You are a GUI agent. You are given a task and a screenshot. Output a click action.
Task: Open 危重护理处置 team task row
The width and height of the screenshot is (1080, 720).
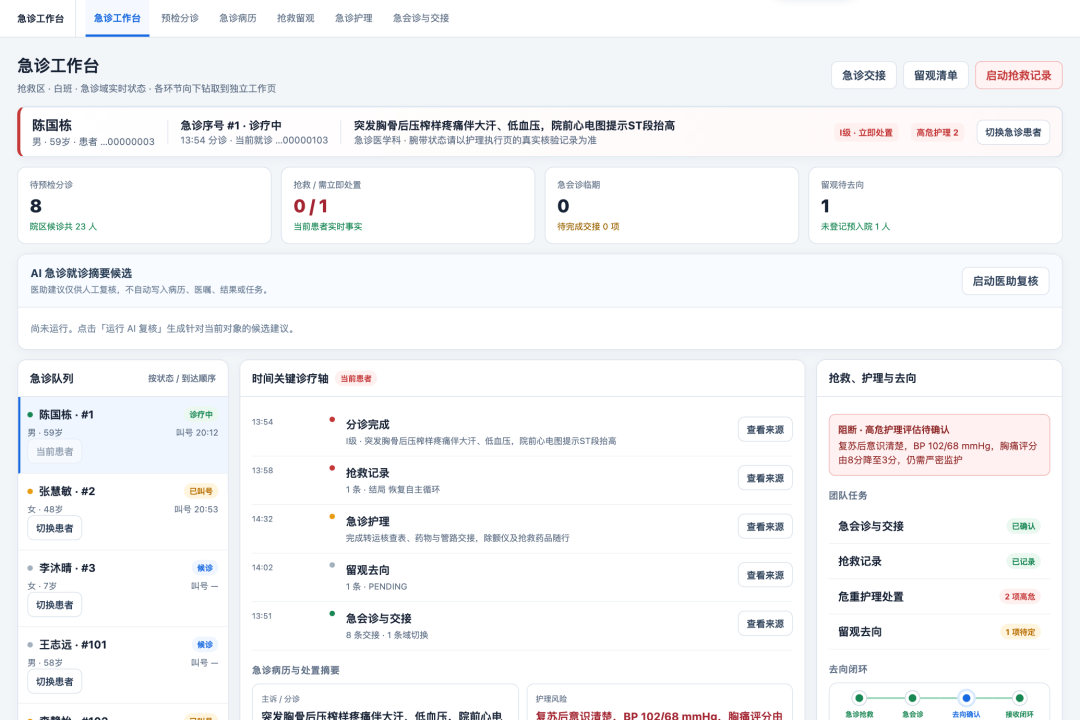(939, 597)
